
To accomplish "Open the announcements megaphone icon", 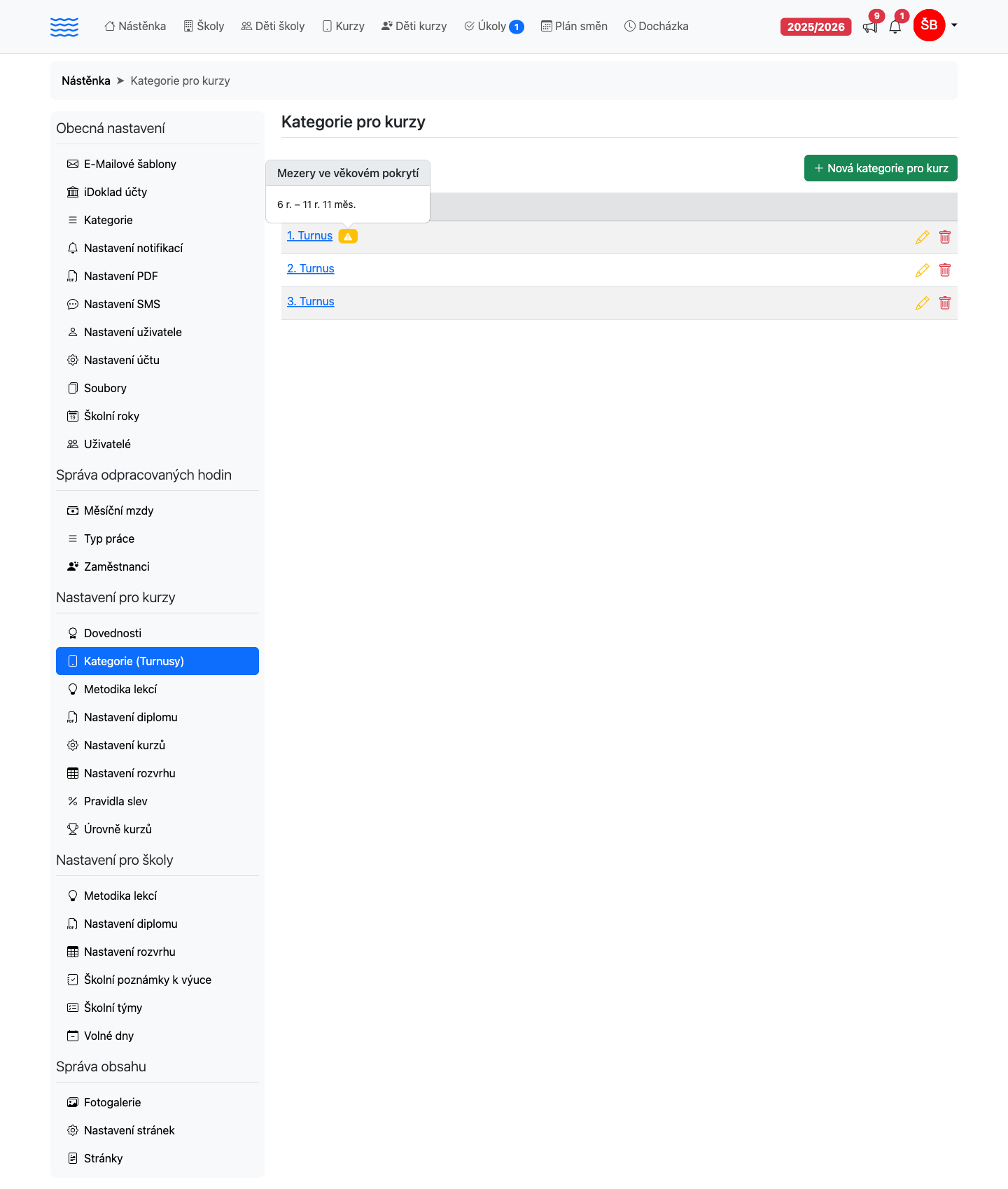I will click(x=870, y=27).
